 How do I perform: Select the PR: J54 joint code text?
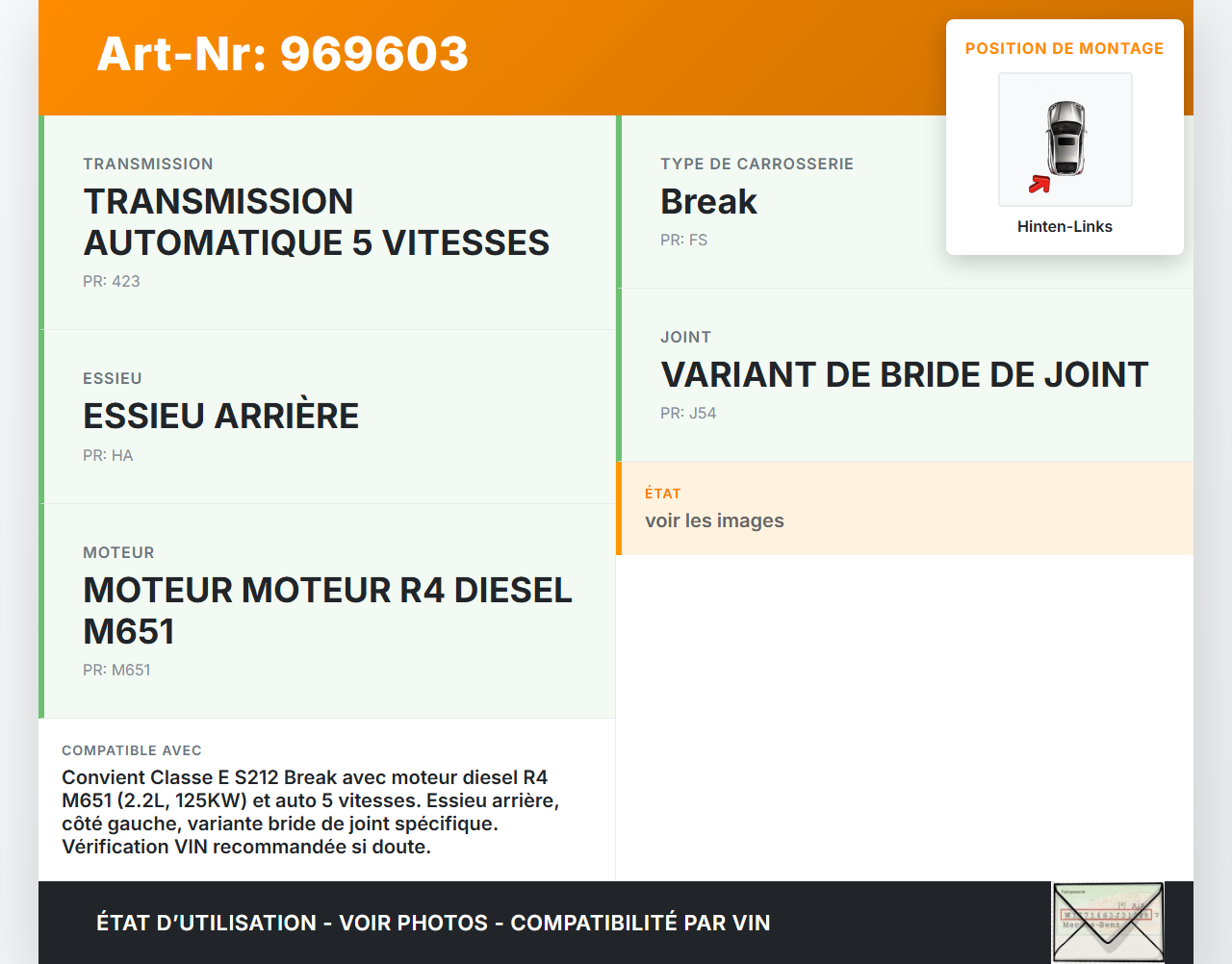(689, 413)
